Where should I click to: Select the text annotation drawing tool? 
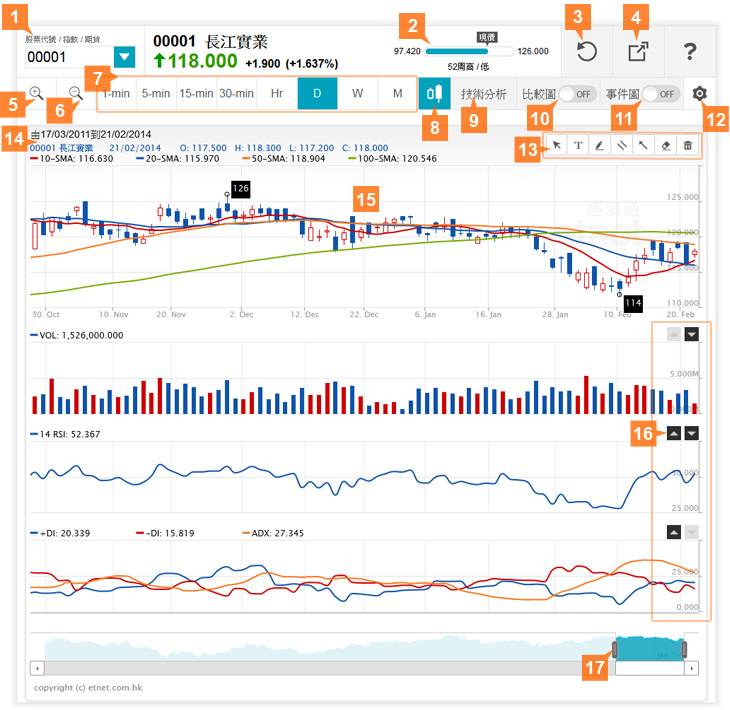[579, 146]
